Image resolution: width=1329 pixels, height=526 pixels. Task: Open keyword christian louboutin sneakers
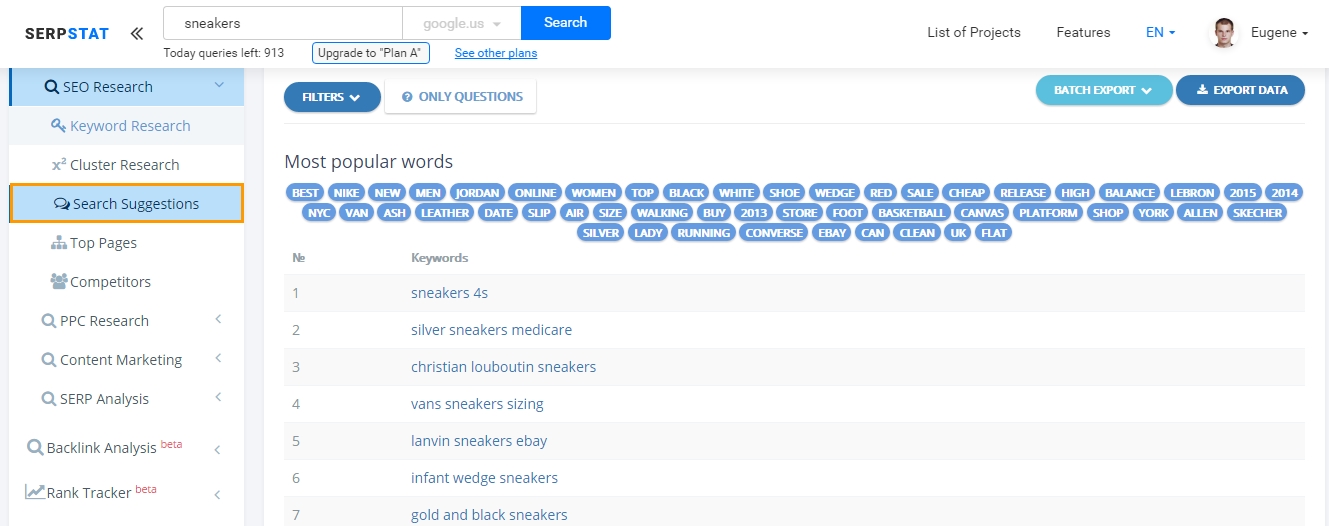[x=503, y=367]
